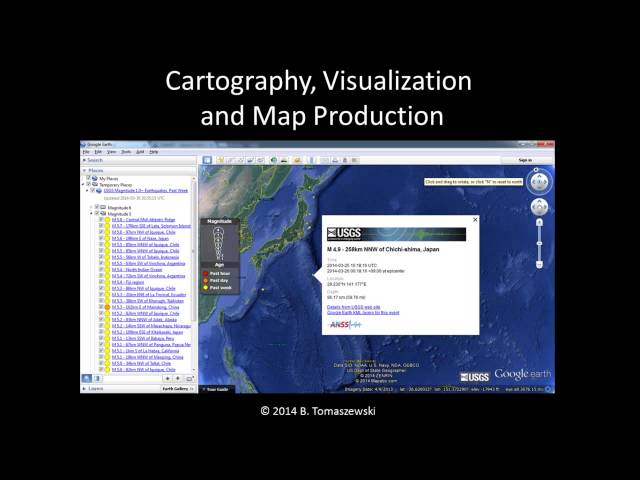The width and height of the screenshot is (640, 480).
Task: Open the Add menu
Action: pos(140,151)
